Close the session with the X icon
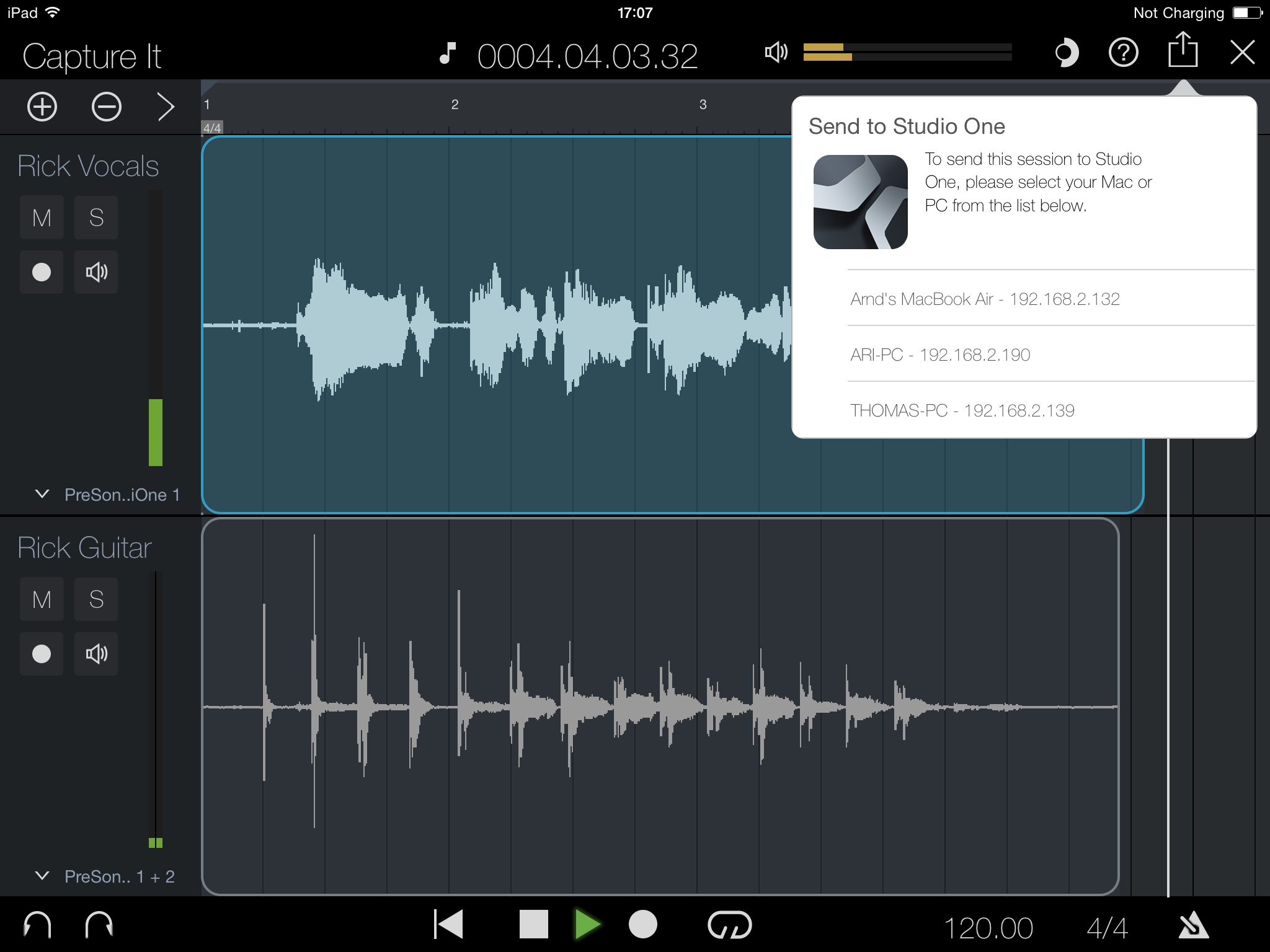Viewport: 1270px width, 952px height. (x=1243, y=53)
